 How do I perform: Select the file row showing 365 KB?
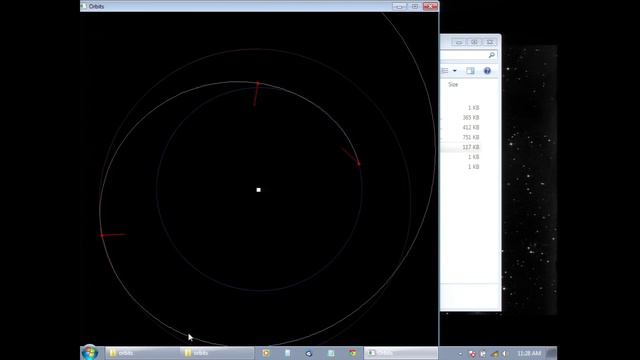pos(470,118)
